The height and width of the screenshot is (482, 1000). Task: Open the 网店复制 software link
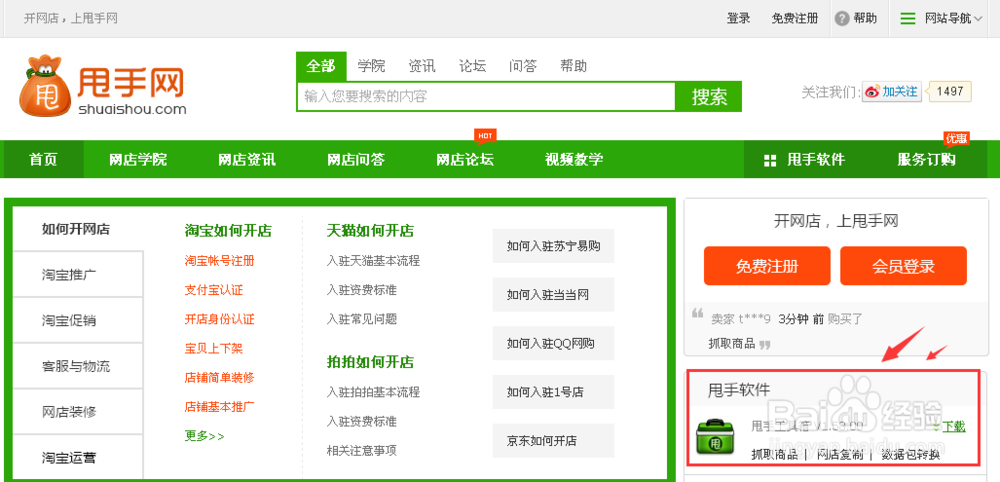(x=840, y=455)
